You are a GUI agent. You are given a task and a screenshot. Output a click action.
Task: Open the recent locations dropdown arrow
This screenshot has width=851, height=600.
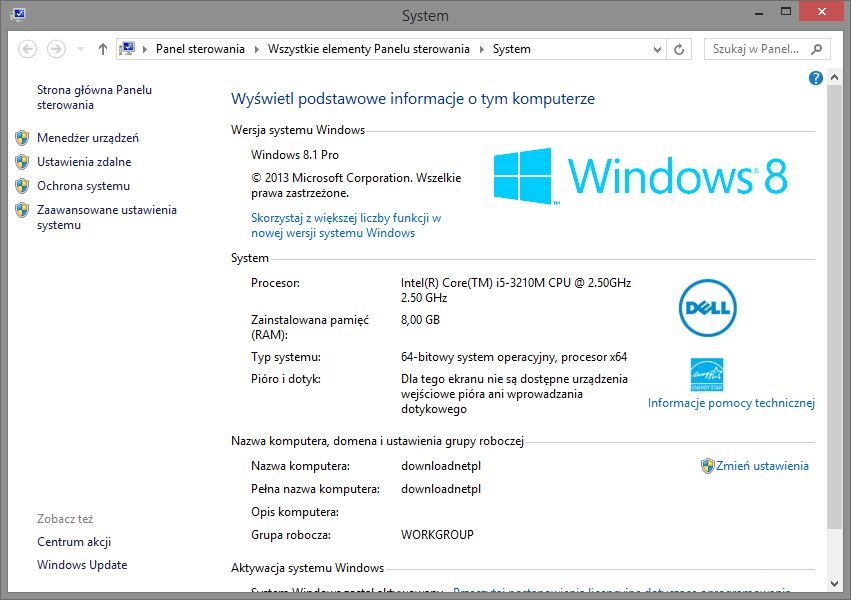pos(80,49)
